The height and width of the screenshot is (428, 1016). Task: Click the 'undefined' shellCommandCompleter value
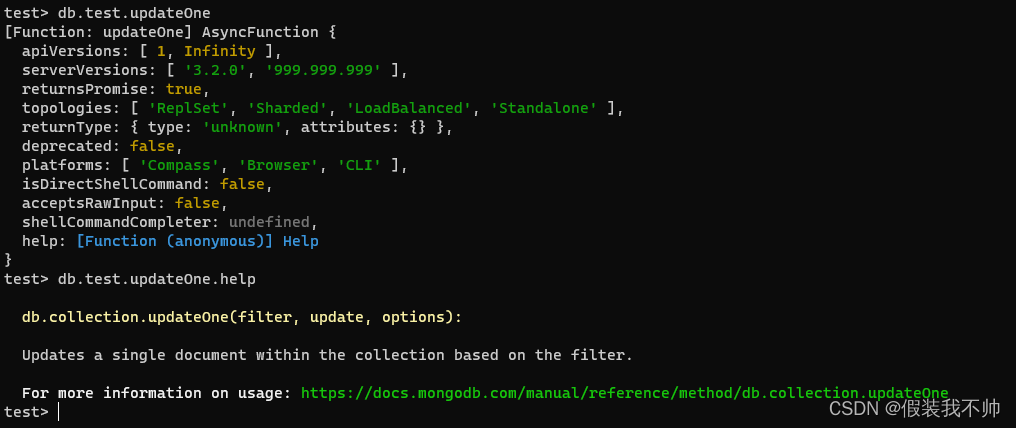coord(269,222)
